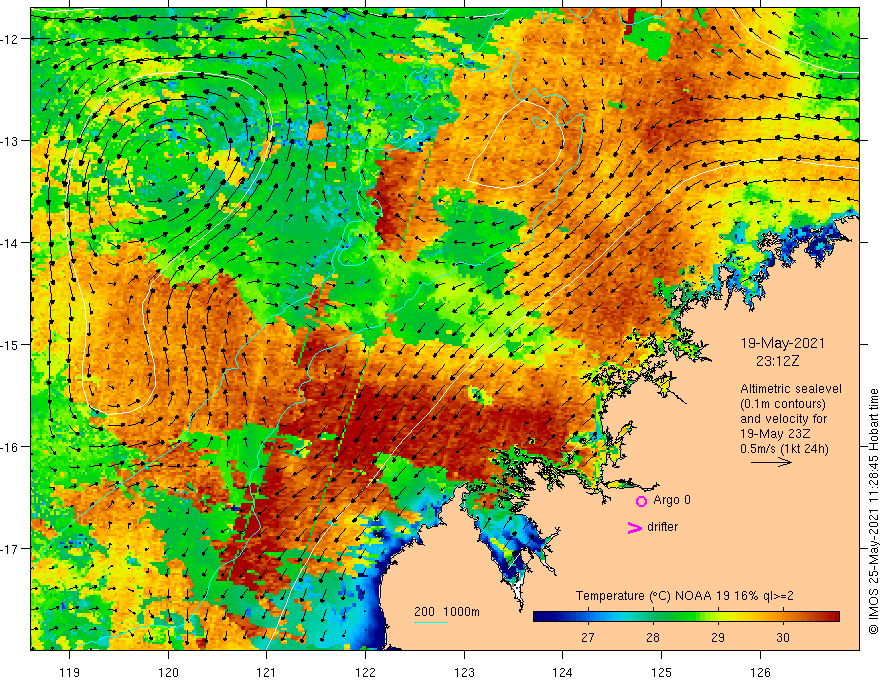
Task: Click the magenta drifter arrowhead legend icon
Action: [x=635, y=527]
